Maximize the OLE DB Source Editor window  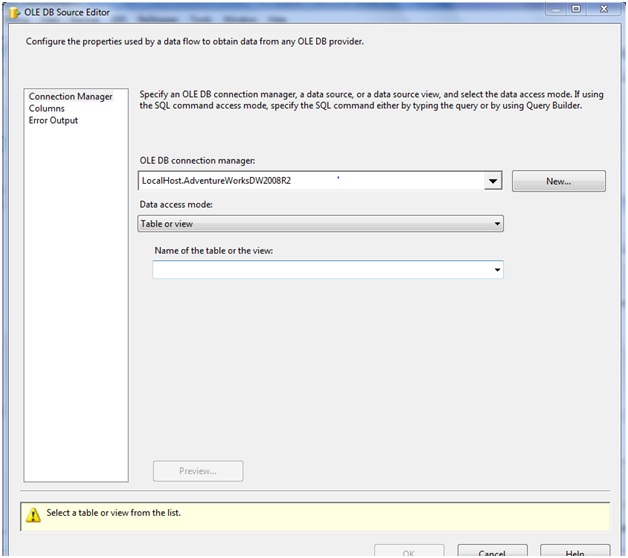576,9
